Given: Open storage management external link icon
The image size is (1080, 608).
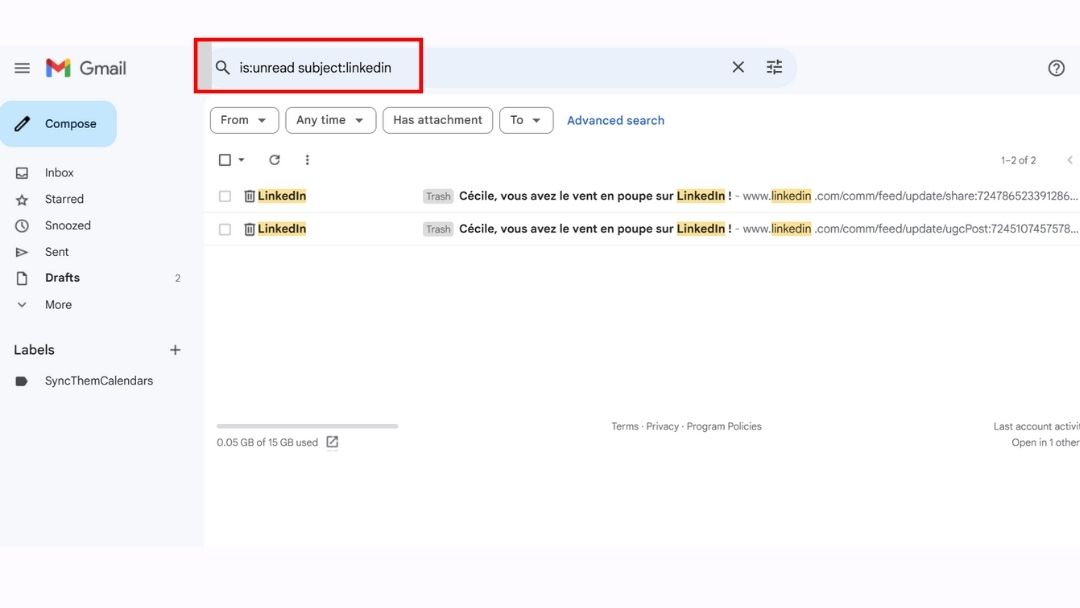Looking at the screenshot, I should point(332,442).
